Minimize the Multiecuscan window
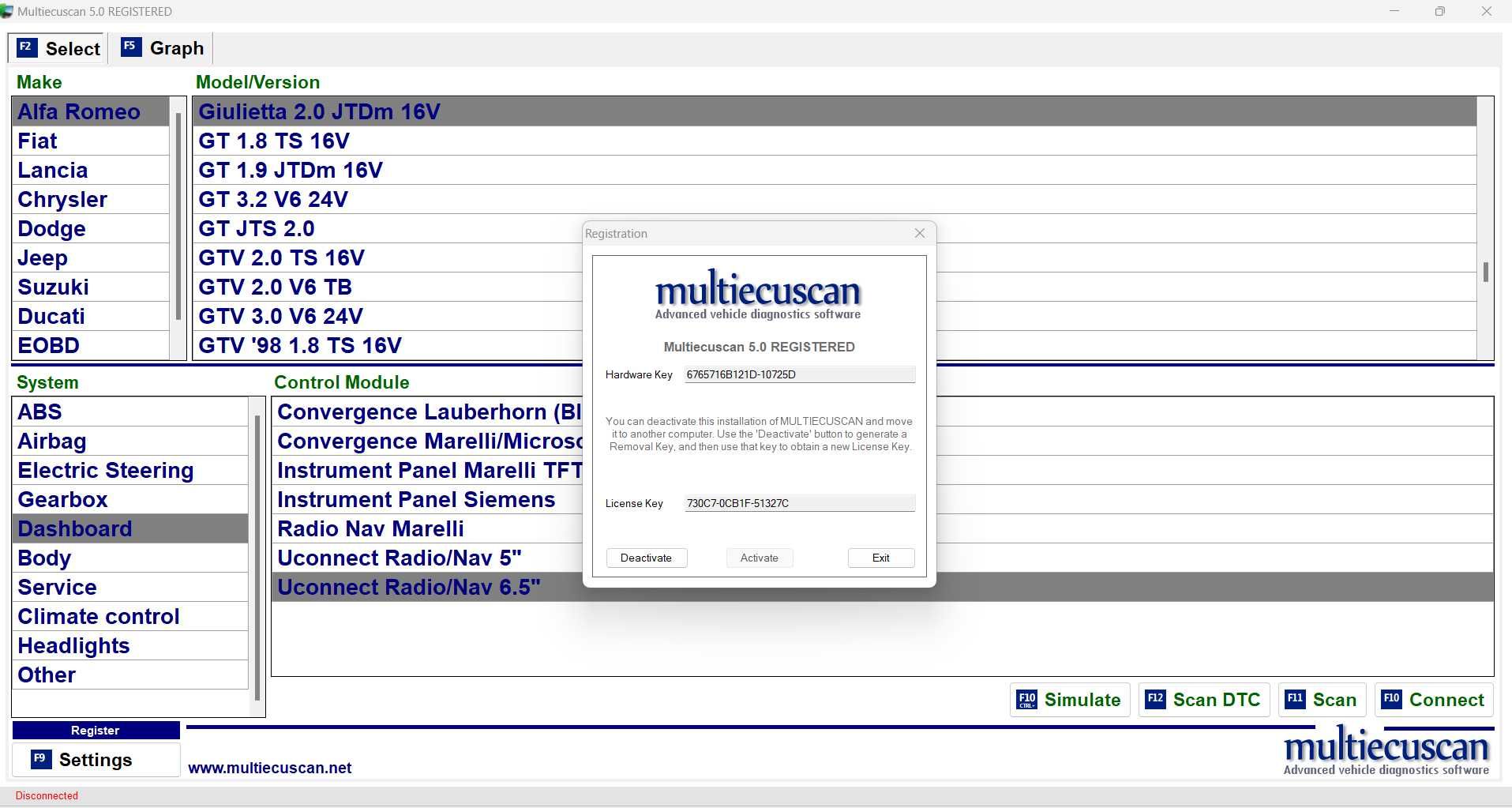Viewport: 1512px width, 808px height. pos(1394,11)
